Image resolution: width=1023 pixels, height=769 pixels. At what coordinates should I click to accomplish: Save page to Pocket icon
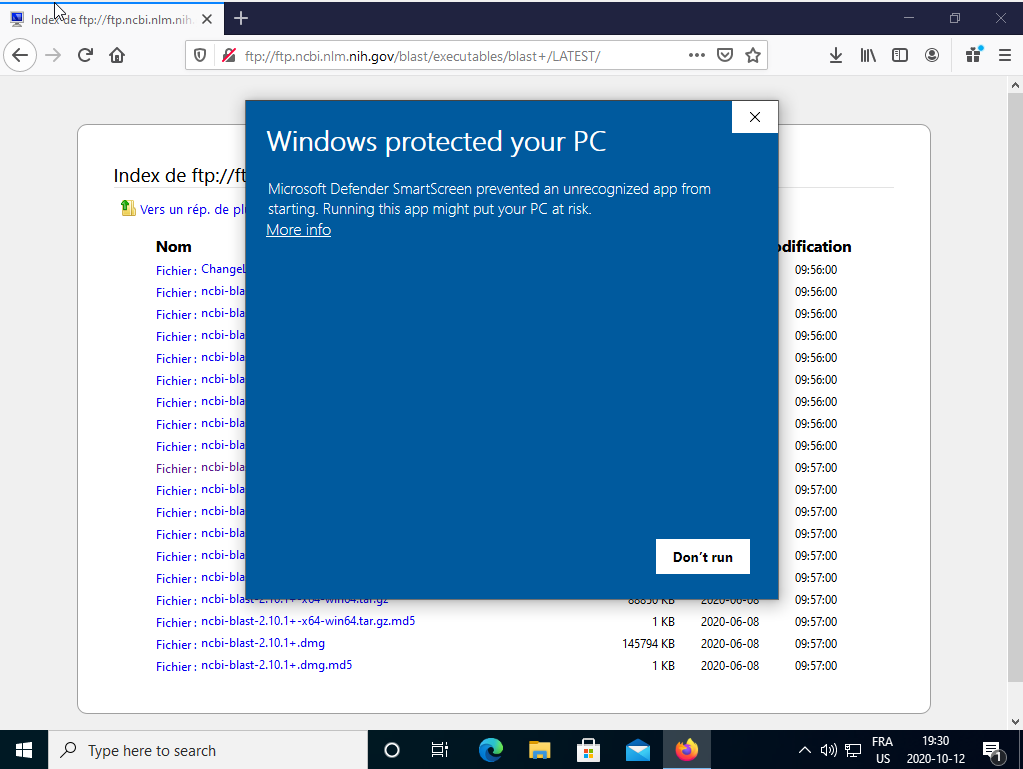point(725,55)
